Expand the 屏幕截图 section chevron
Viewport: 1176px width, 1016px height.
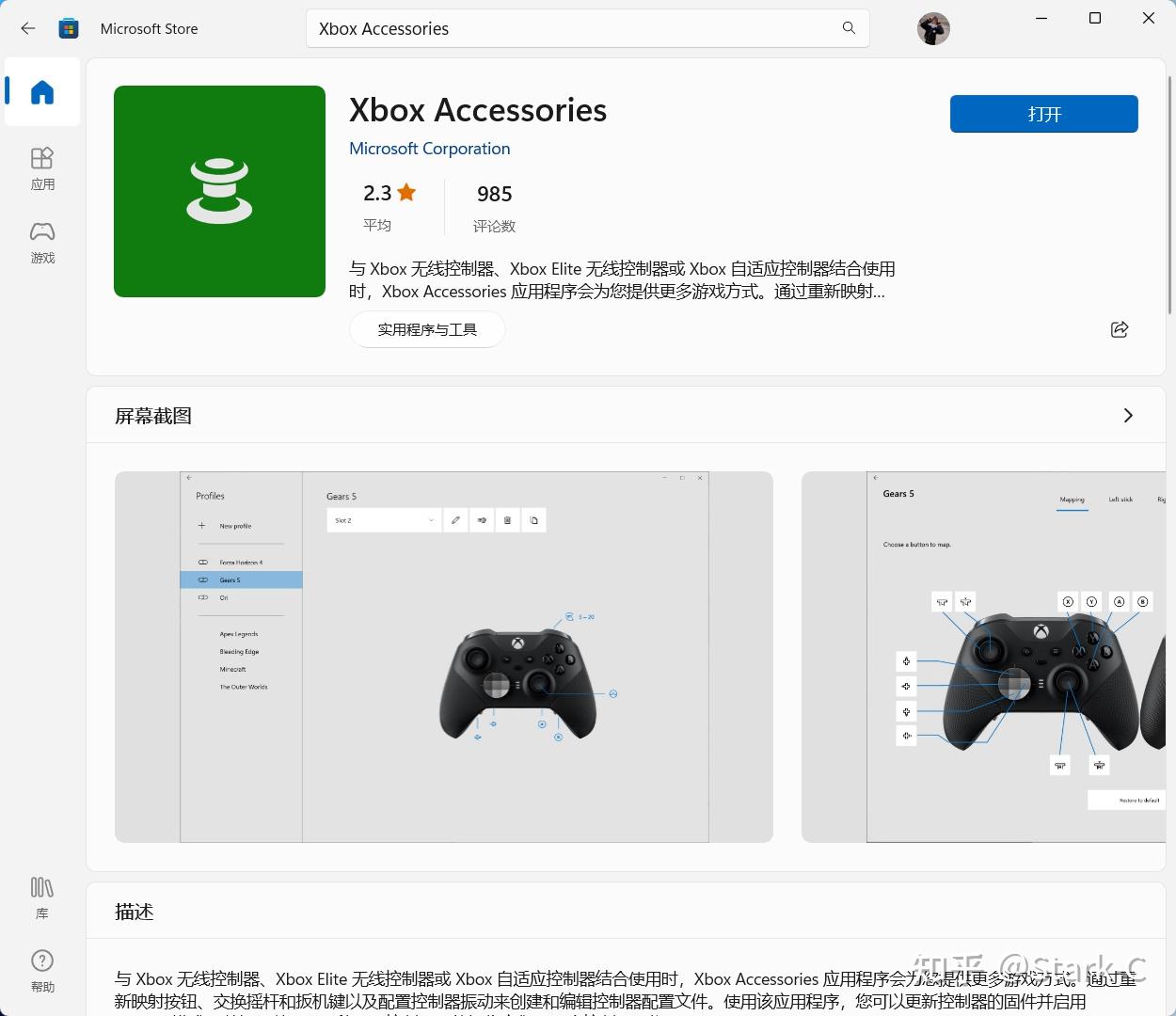[x=1128, y=416]
